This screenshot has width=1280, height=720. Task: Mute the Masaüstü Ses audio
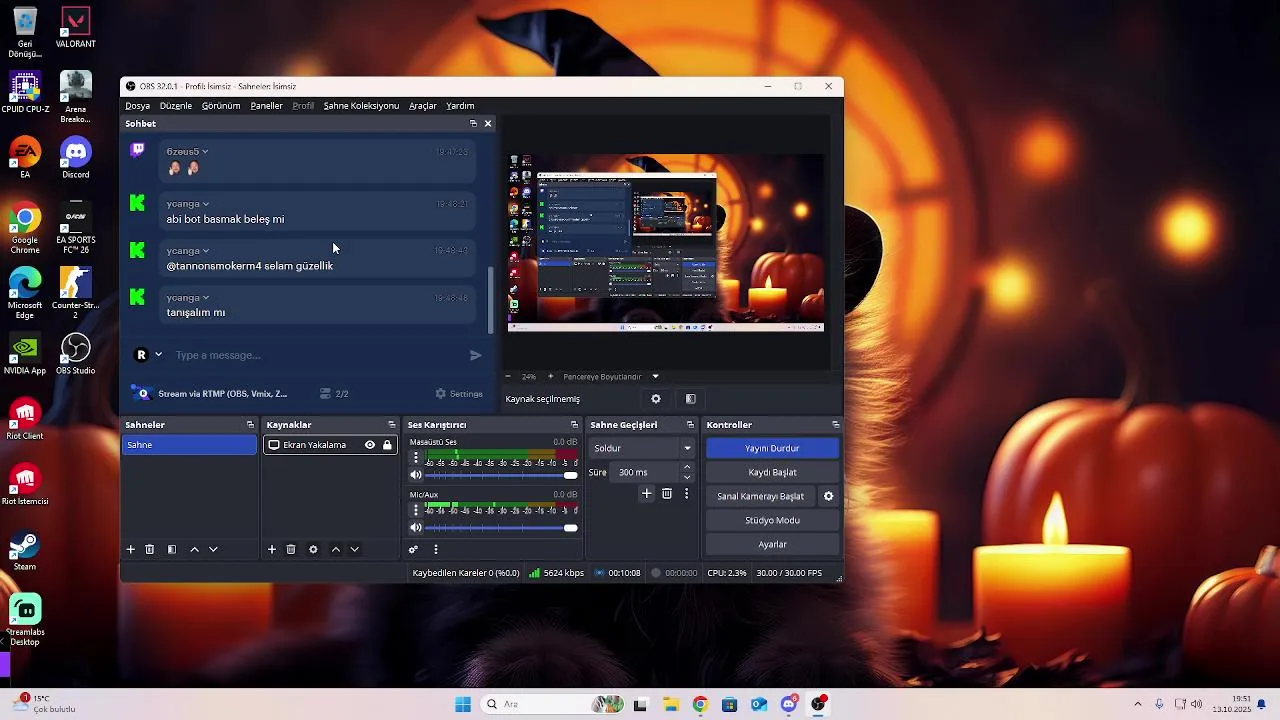click(x=416, y=475)
